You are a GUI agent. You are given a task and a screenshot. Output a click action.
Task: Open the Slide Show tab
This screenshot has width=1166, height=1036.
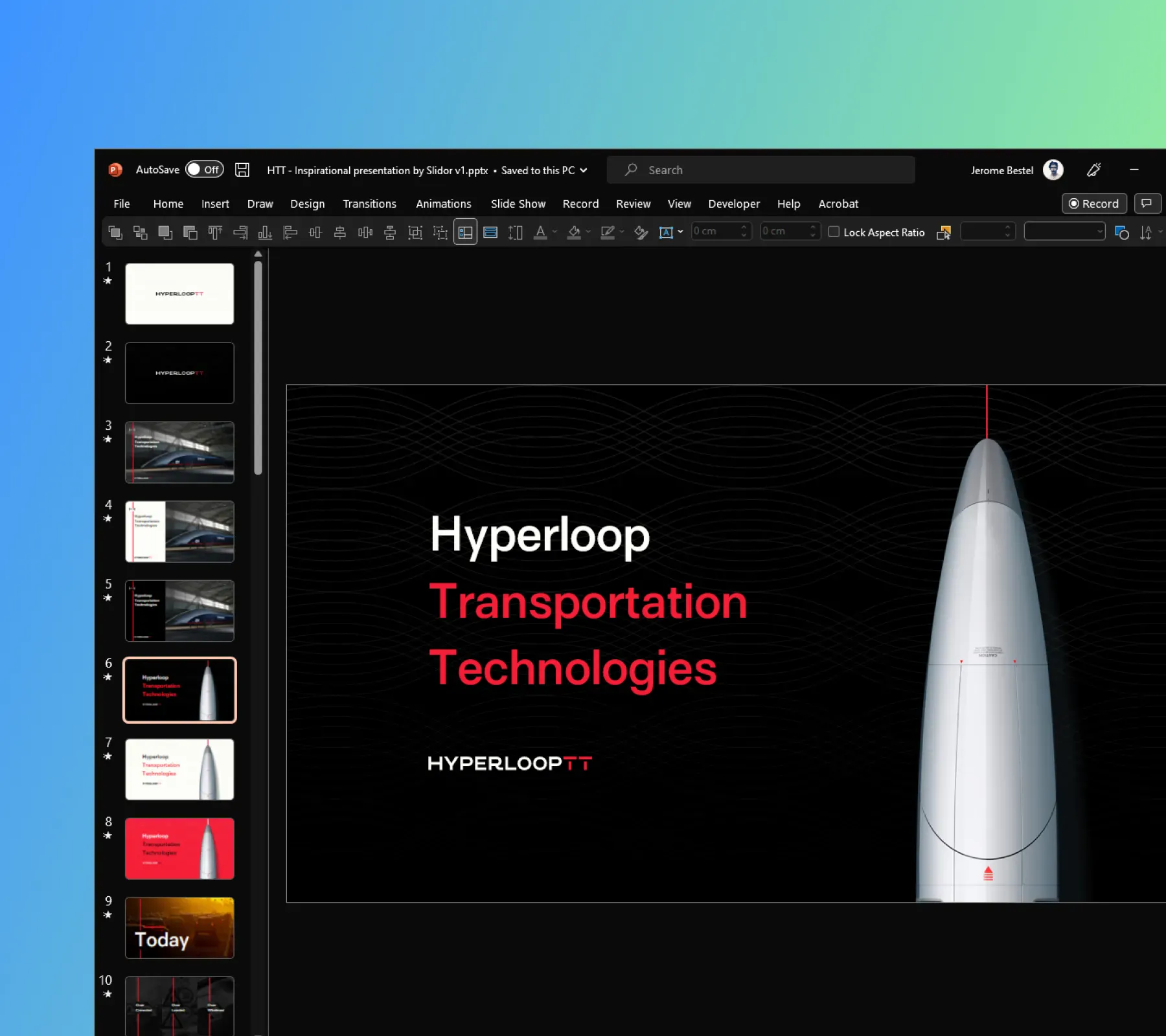[518, 204]
